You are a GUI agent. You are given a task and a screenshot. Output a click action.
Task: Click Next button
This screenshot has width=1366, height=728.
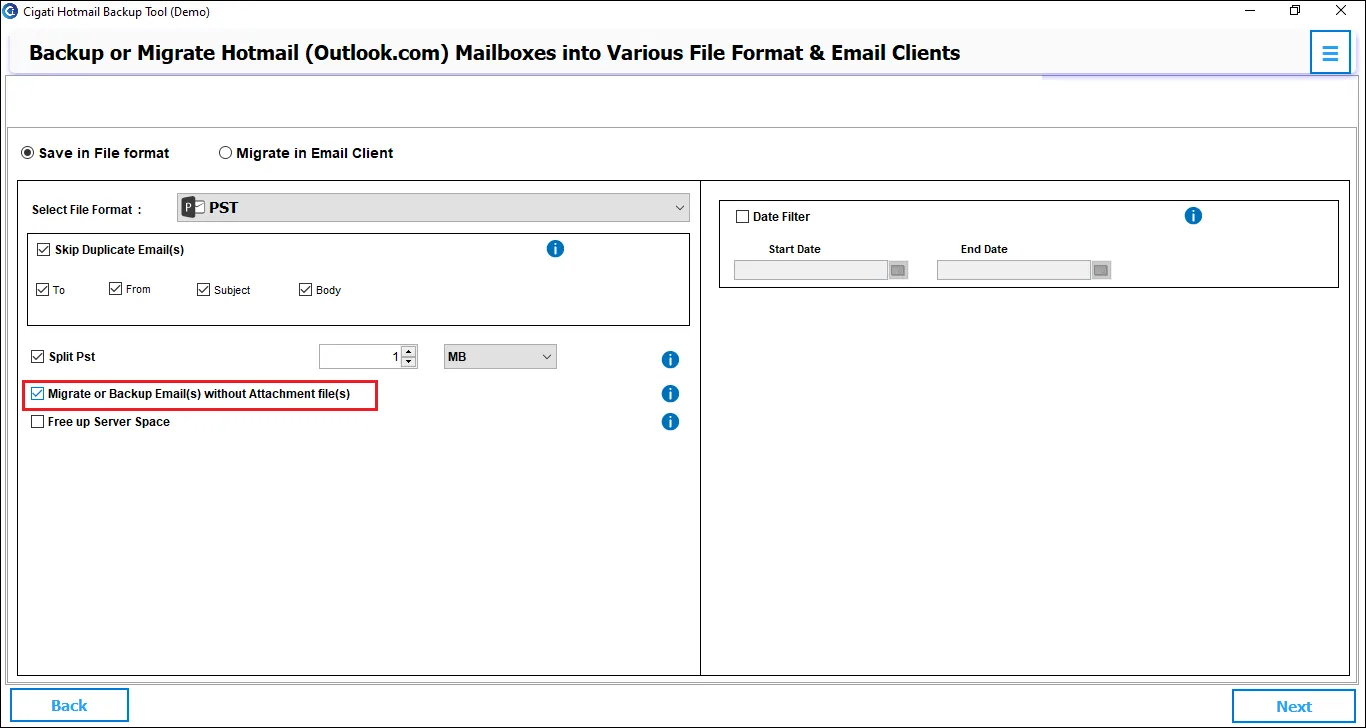1294,706
